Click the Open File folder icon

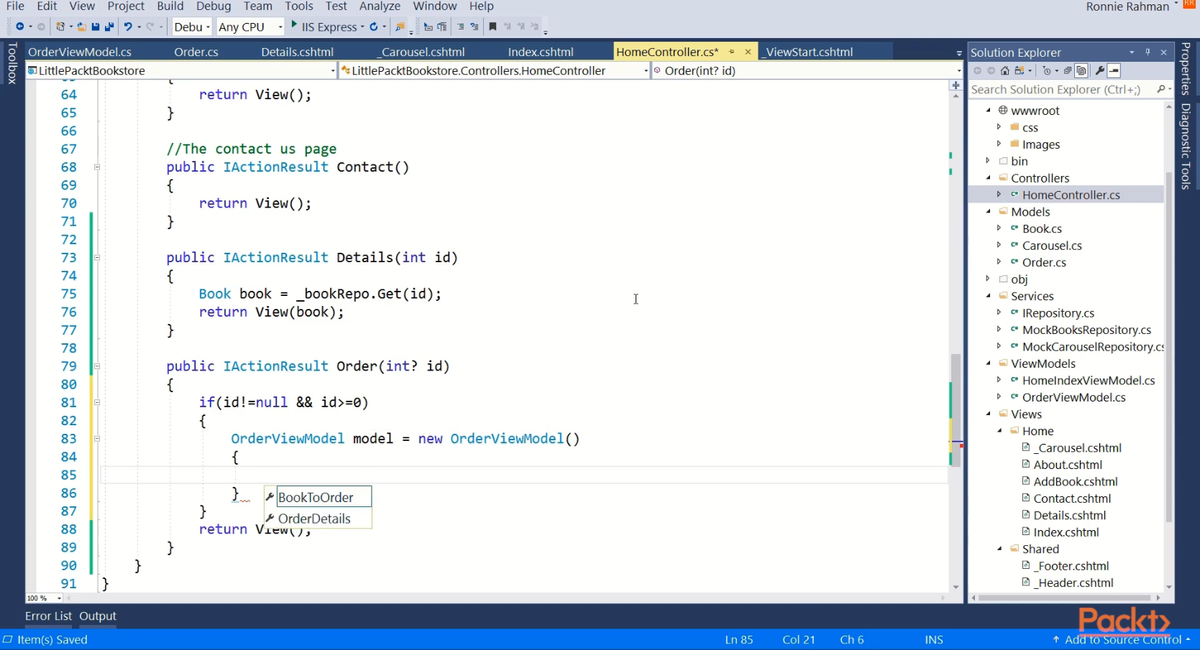[x=82, y=26]
